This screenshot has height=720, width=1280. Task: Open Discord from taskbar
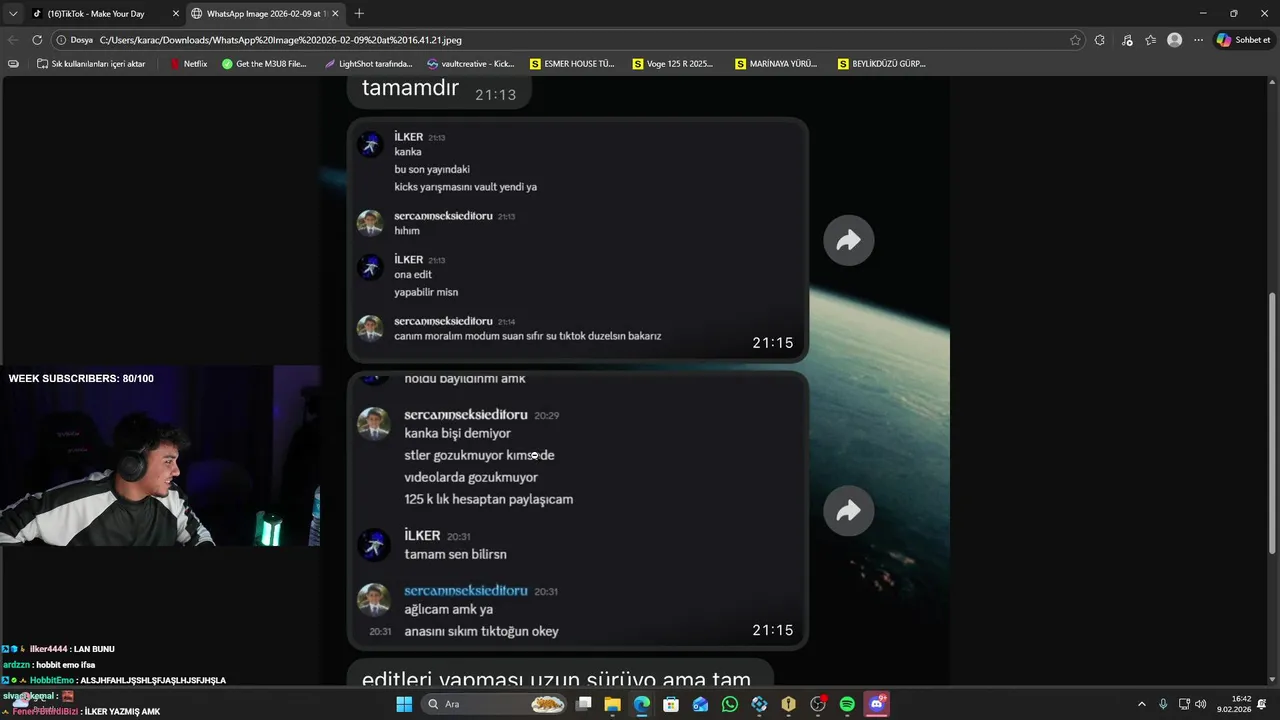pyautogui.click(x=877, y=704)
